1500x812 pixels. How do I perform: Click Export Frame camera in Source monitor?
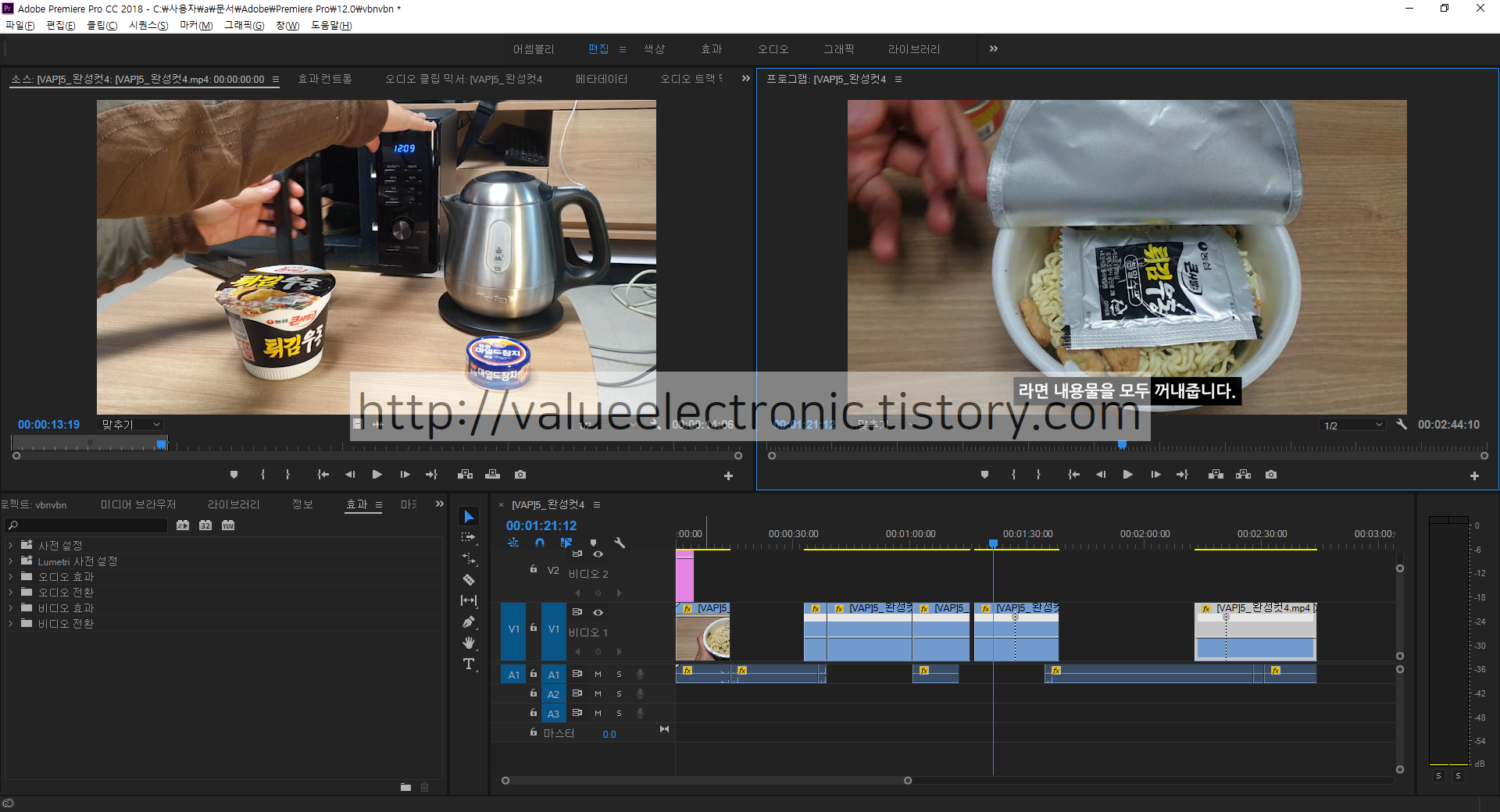click(x=520, y=475)
